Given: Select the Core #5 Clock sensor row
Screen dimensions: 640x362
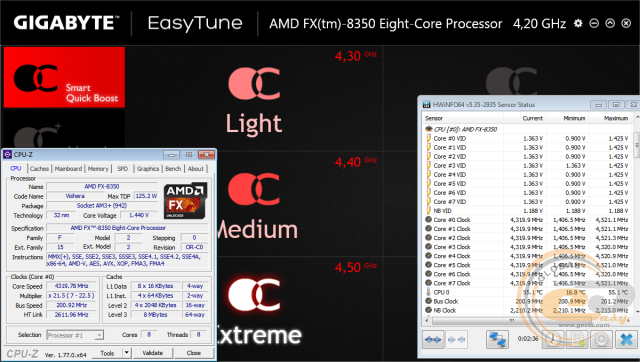Looking at the screenshot, I should (x=527, y=265).
